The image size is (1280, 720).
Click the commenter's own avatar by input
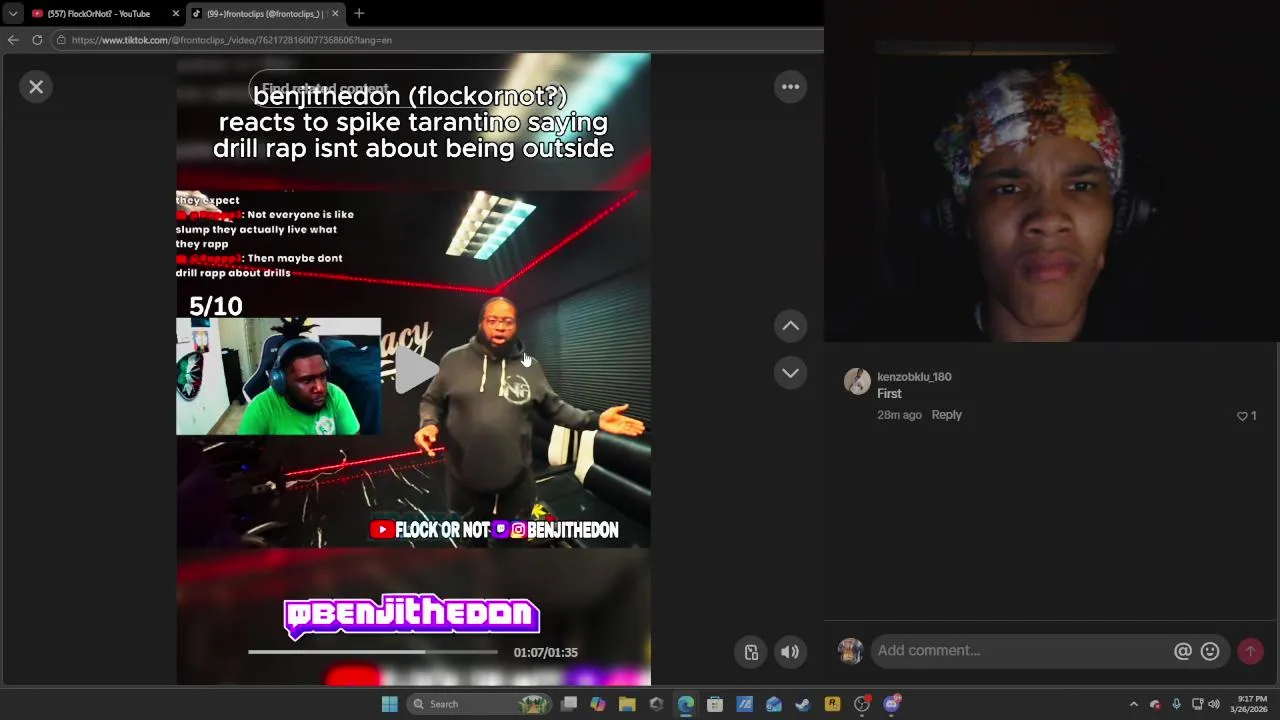[850, 651]
